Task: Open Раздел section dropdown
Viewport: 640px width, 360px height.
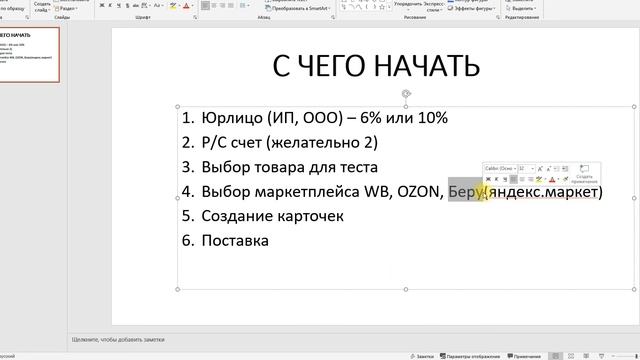Action: click(65, 9)
